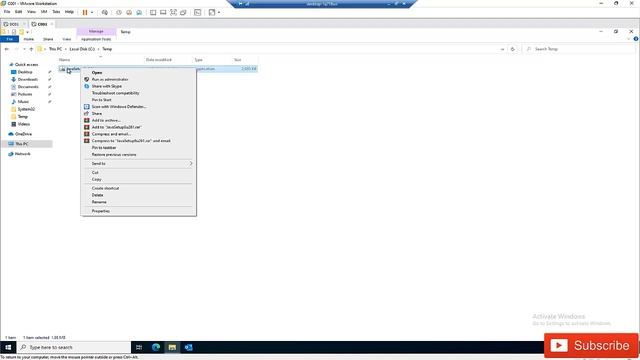Select Quick access in navigation pane
Image resolution: width=640 pixels, height=360 pixels.
tap(26, 64)
